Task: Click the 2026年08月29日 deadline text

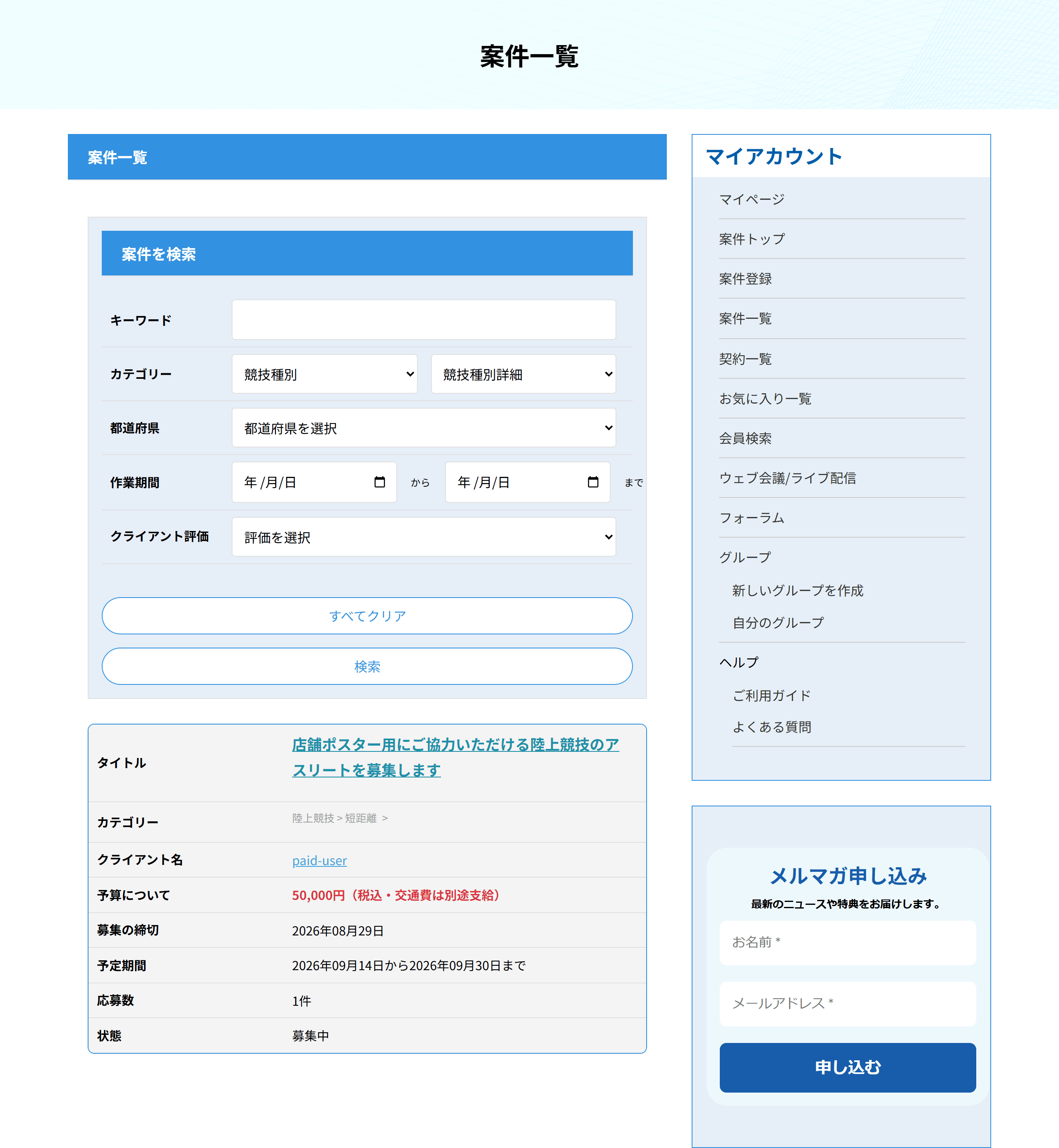Action: point(338,930)
